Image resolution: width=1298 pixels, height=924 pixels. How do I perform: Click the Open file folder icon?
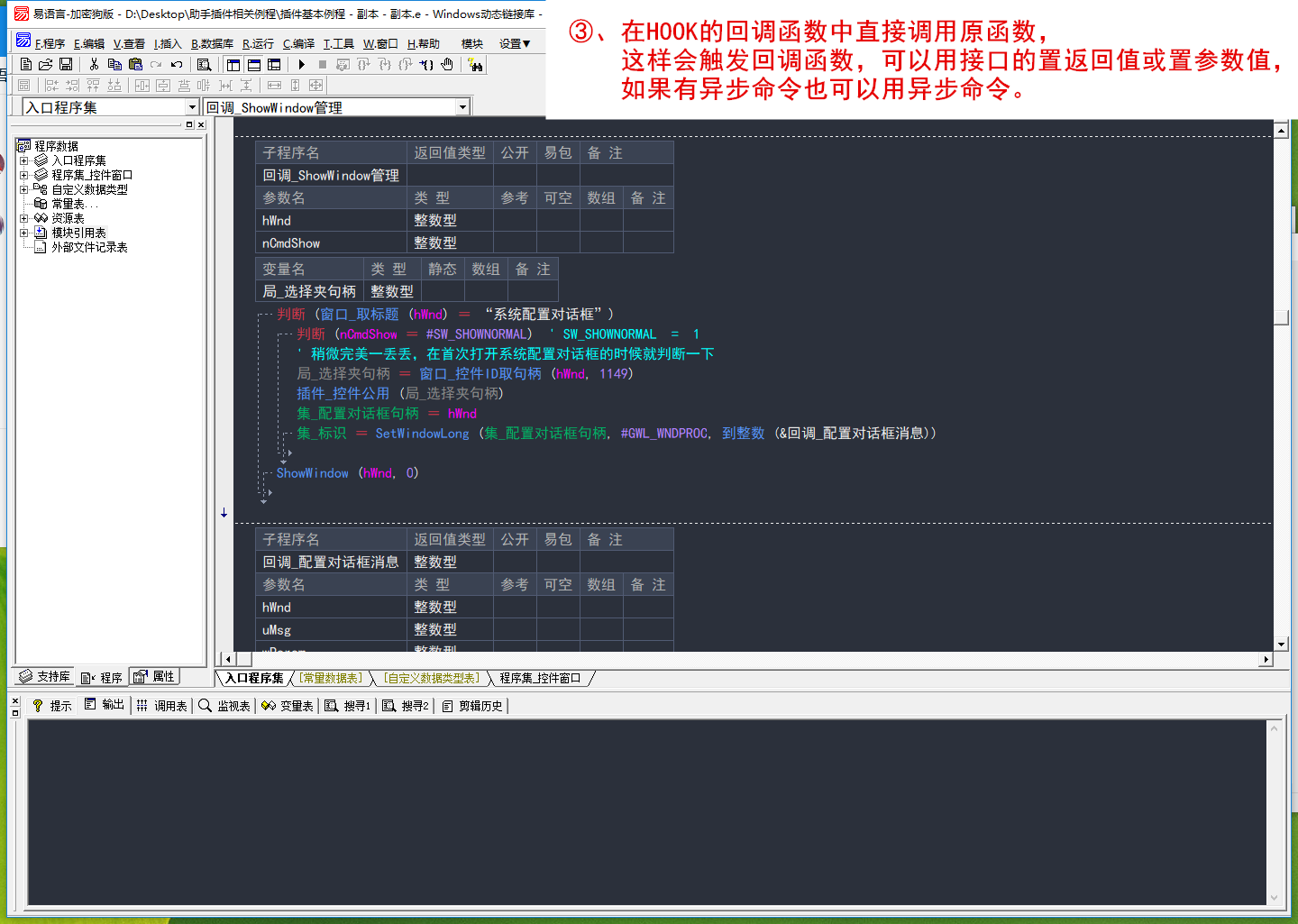tap(45, 65)
